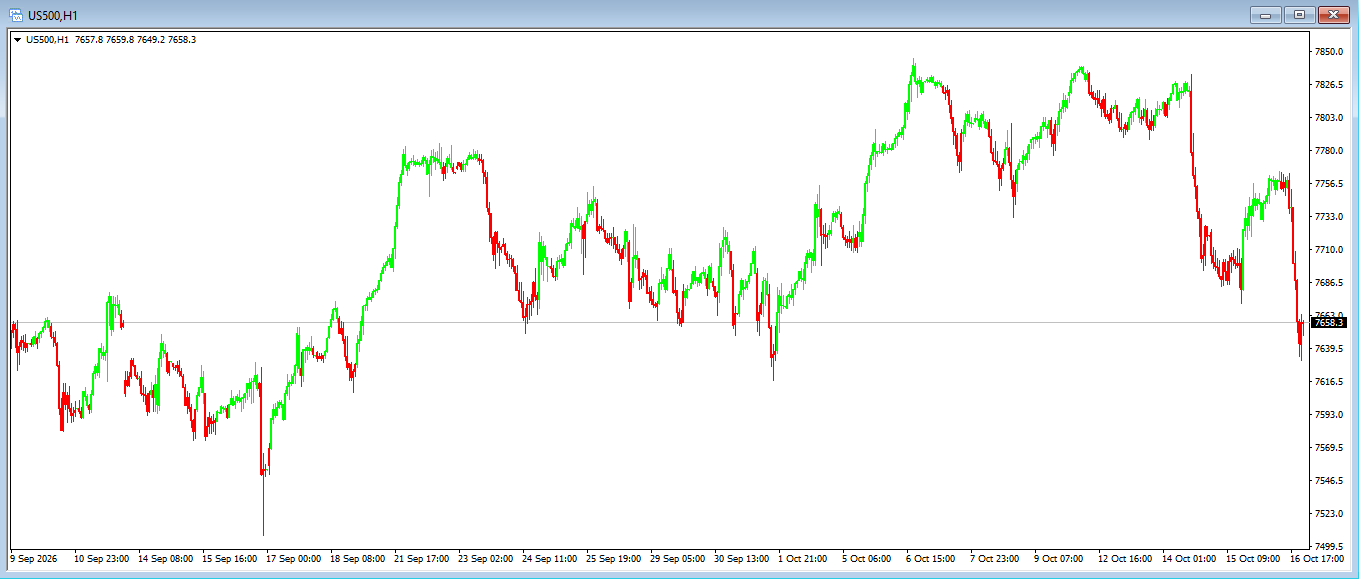Maximize the US500,H1 chart window

click(x=1299, y=15)
